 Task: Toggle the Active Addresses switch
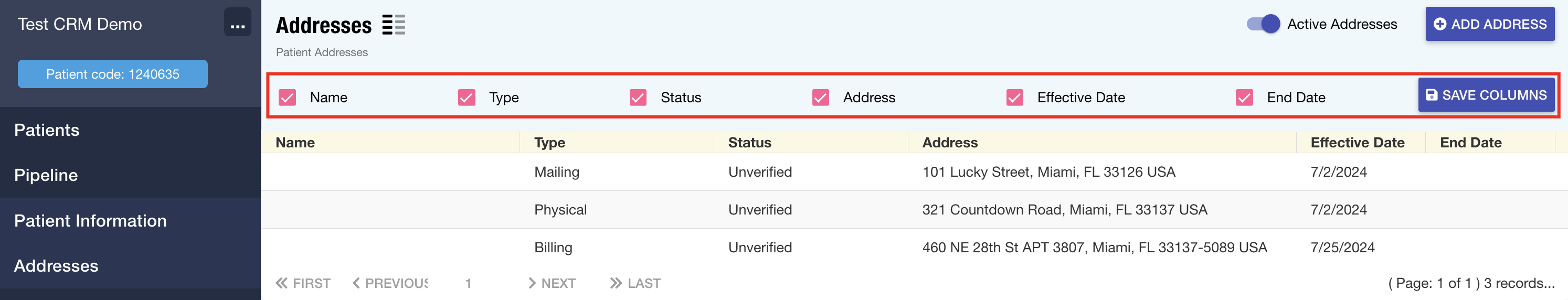(x=1263, y=24)
